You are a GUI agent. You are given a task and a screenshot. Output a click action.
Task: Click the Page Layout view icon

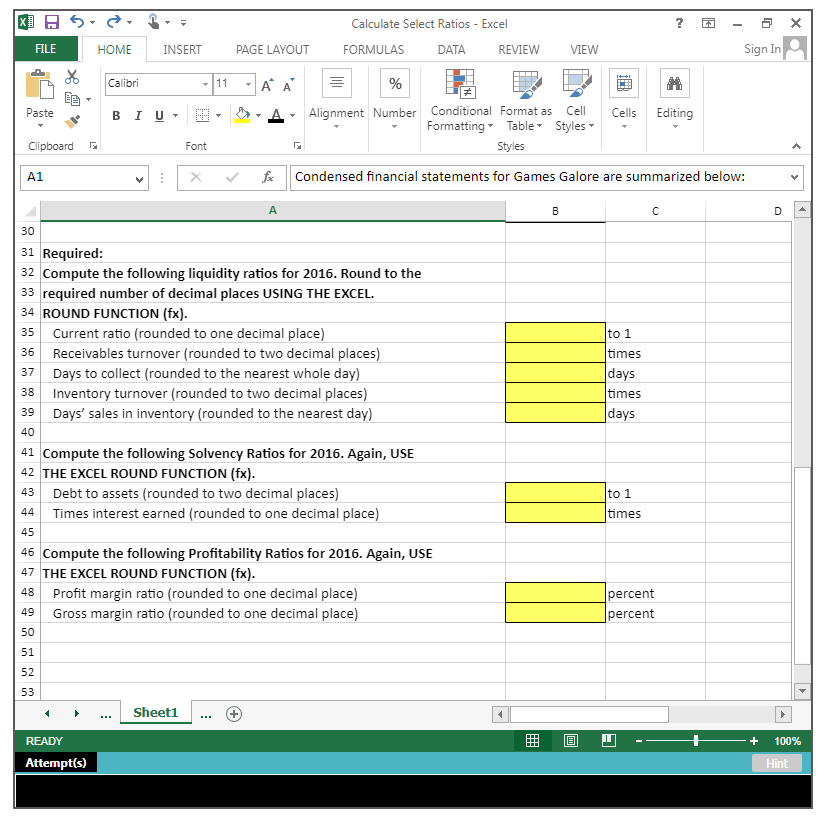click(x=571, y=741)
